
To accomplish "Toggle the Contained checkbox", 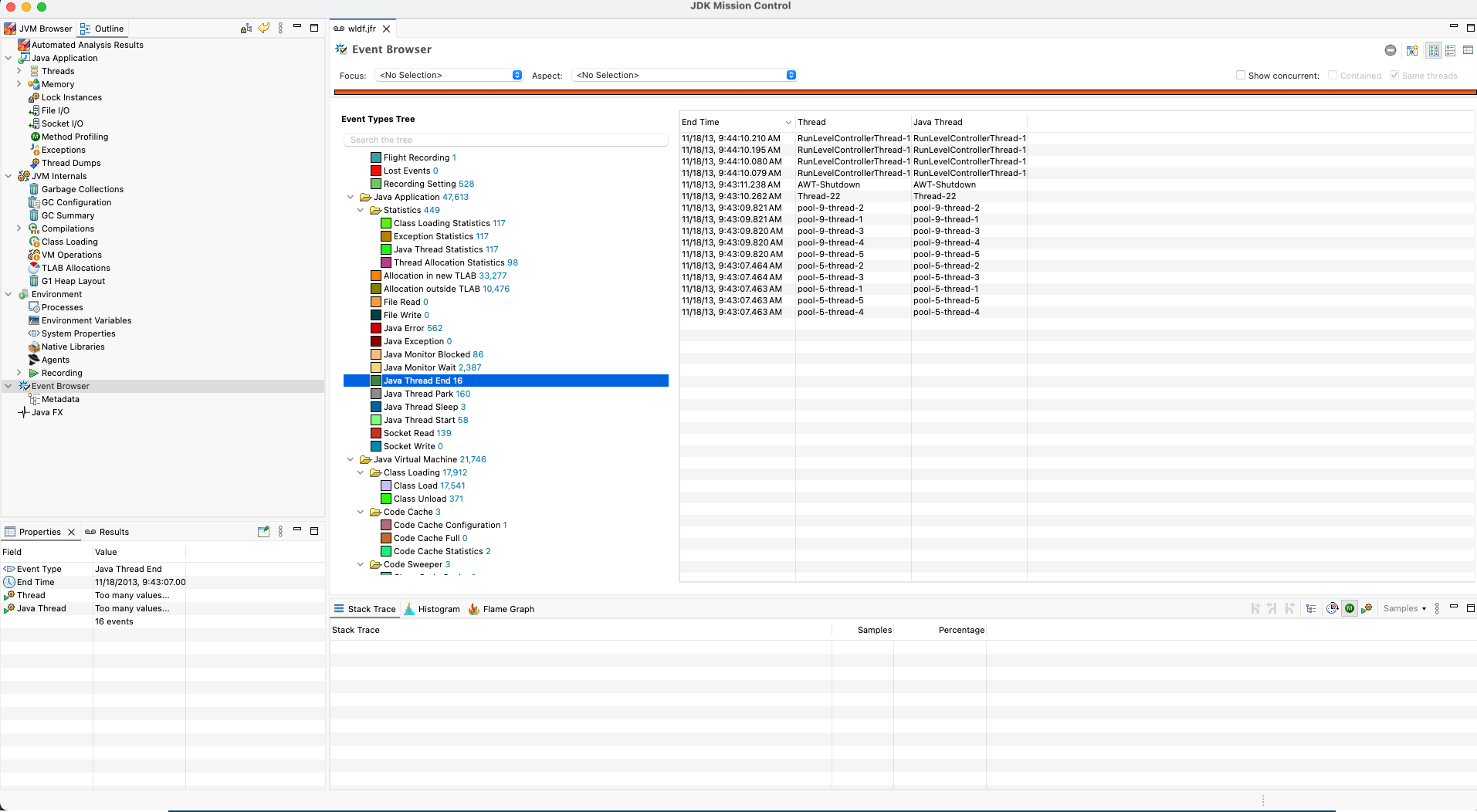I will [1332, 76].
